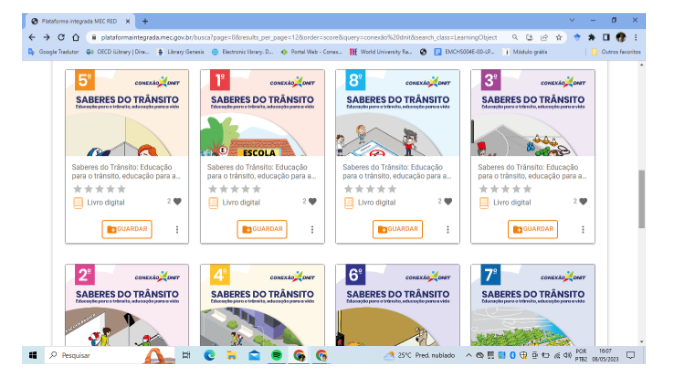679x382 pixels.
Task: Open the 2º ano book cover thumbnail
Action: pyautogui.click(x=127, y=305)
